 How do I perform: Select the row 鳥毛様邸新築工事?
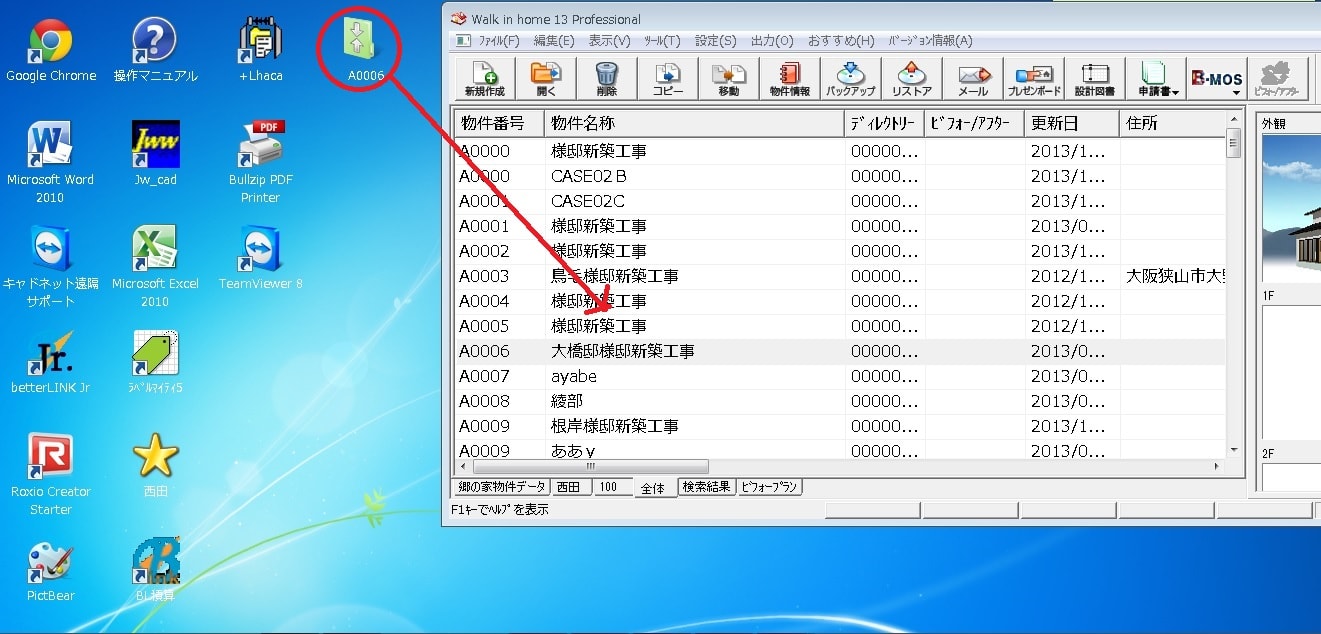[x=840, y=276]
